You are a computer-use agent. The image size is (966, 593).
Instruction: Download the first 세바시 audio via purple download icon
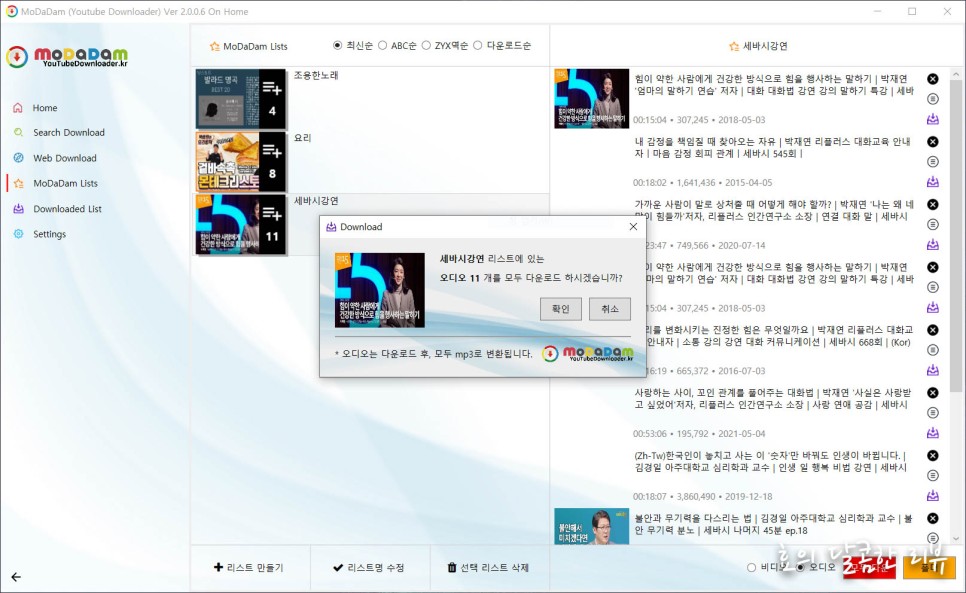(933, 120)
